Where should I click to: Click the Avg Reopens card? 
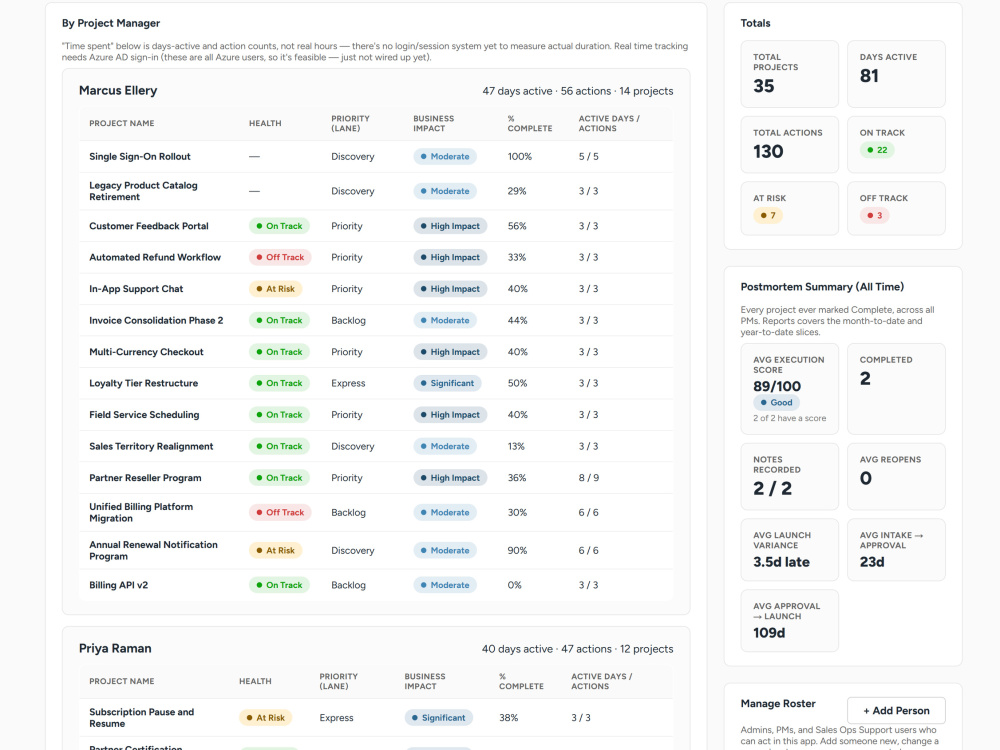[x=896, y=476]
